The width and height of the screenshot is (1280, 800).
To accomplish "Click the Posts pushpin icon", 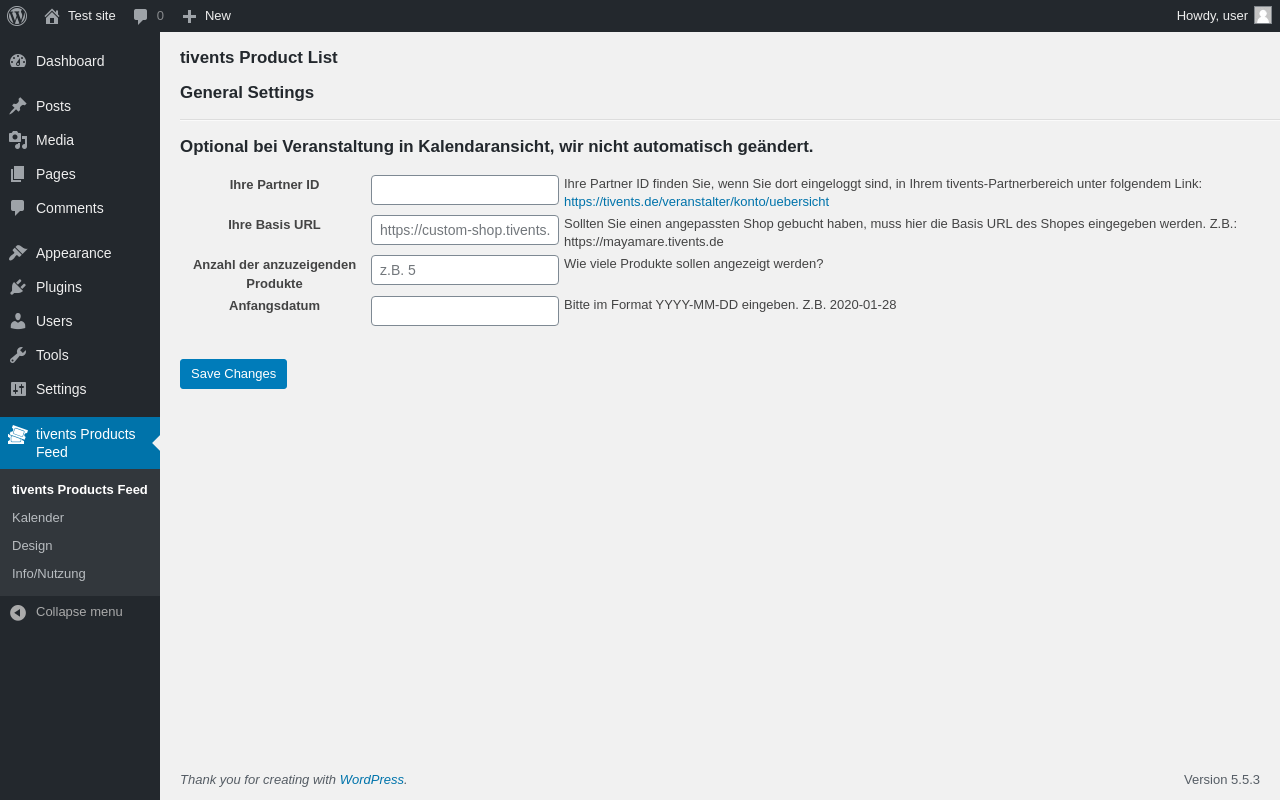I will coord(18,106).
